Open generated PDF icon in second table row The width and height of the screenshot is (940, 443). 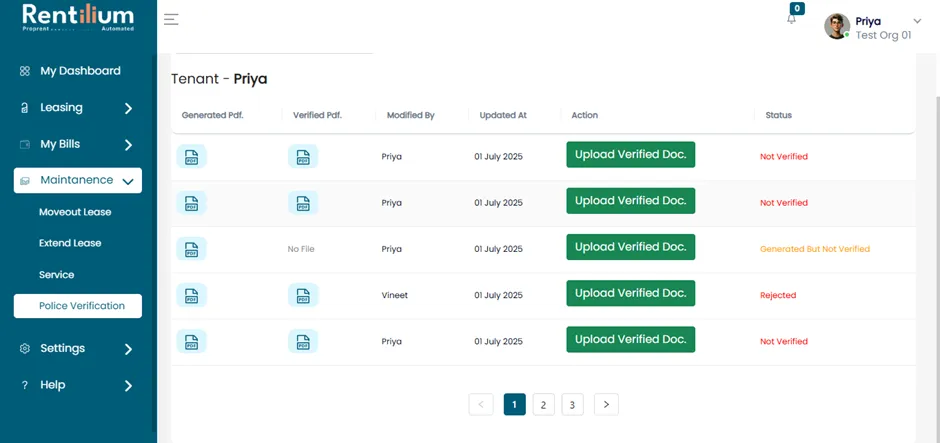(191, 203)
